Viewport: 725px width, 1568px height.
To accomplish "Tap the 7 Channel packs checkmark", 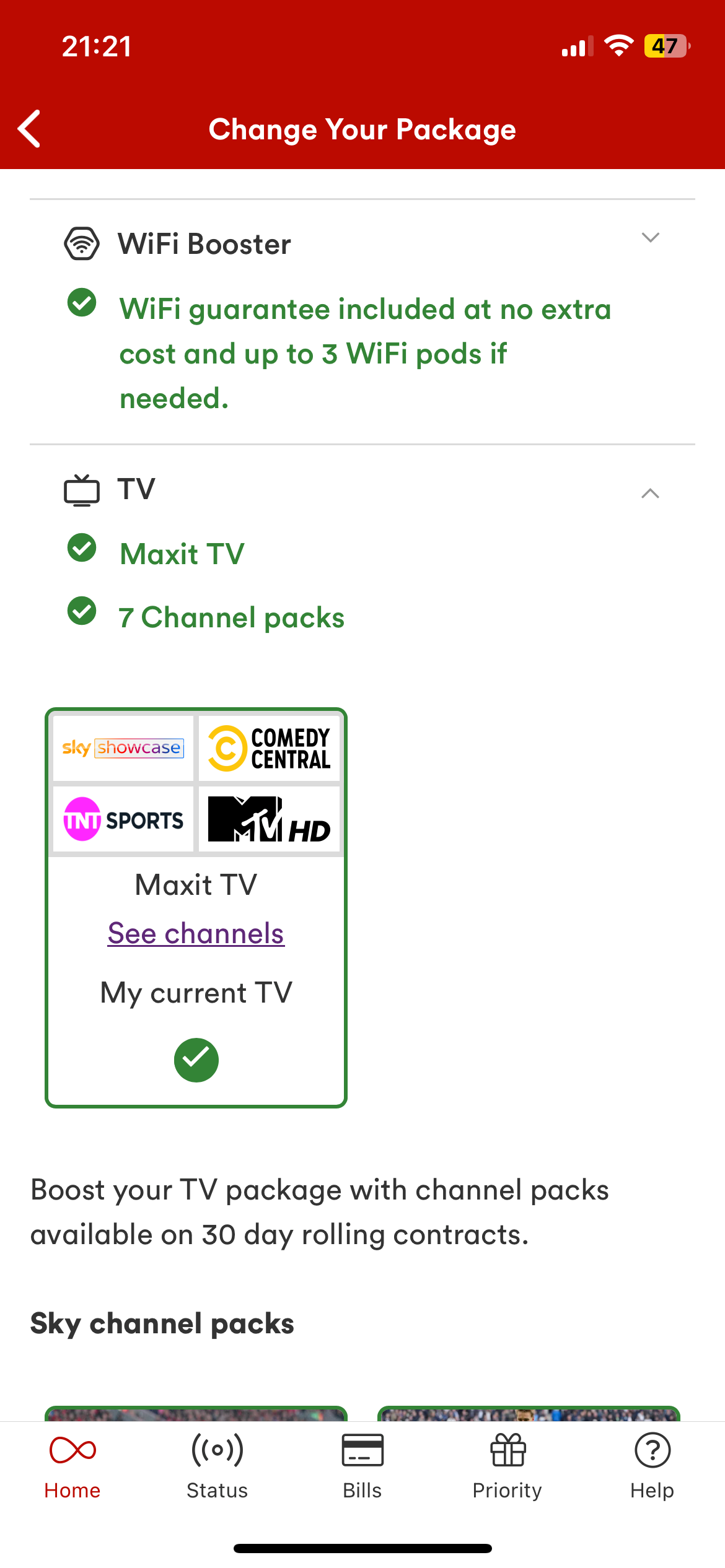I will [82, 611].
